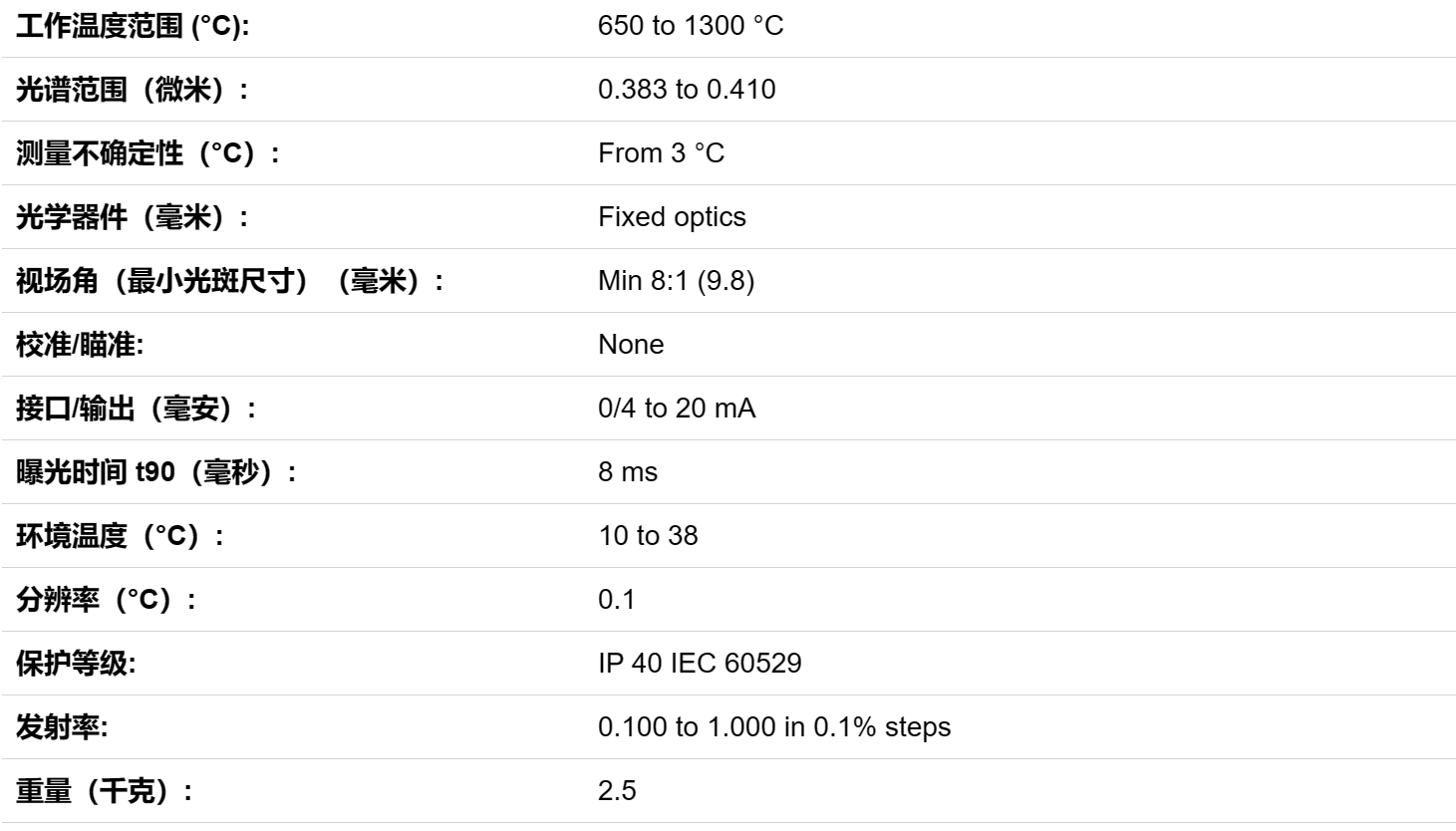Click the 曝光时间 t90 label
The width and height of the screenshot is (1456, 831).
click(x=156, y=472)
